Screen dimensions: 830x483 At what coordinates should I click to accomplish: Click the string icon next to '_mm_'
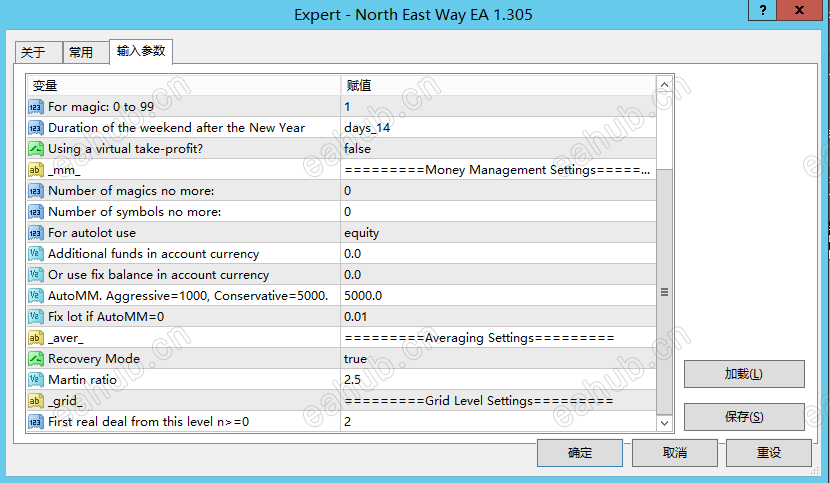(35, 170)
